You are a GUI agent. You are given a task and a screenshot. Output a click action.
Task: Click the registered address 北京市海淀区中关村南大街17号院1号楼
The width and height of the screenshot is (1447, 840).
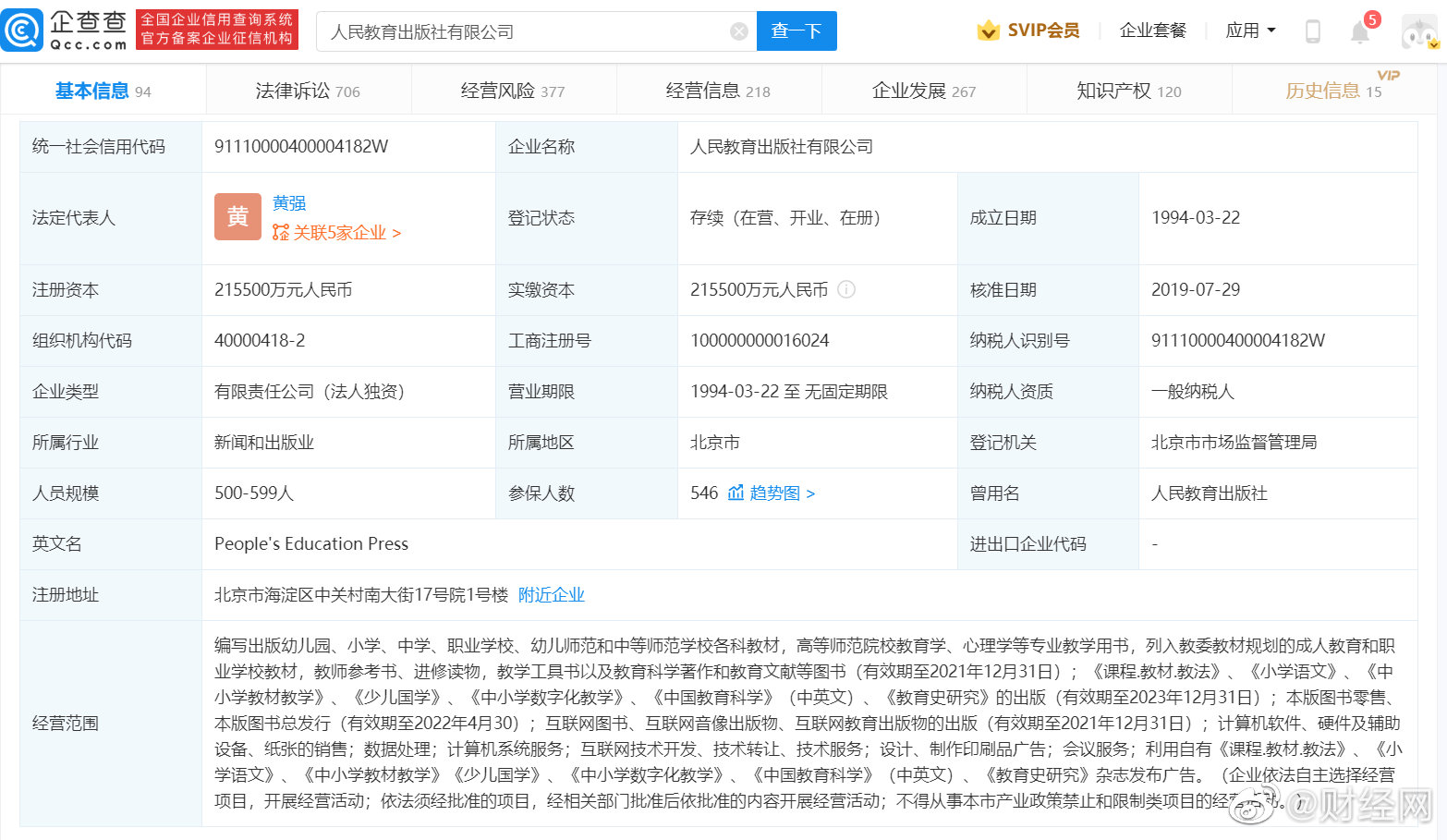(361, 594)
